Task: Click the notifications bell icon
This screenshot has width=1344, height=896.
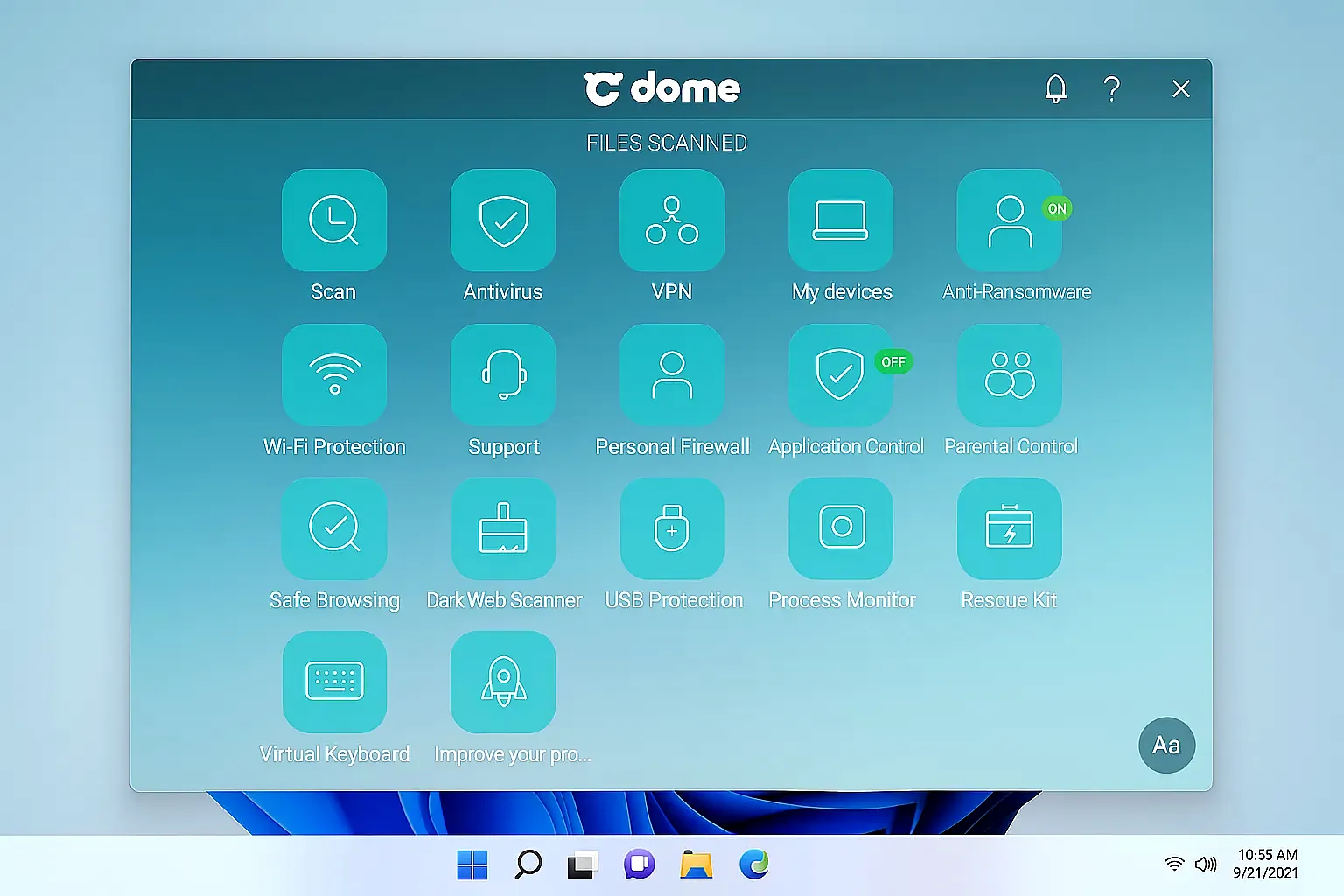Action: pyautogui.click(x=1056, y=88)
